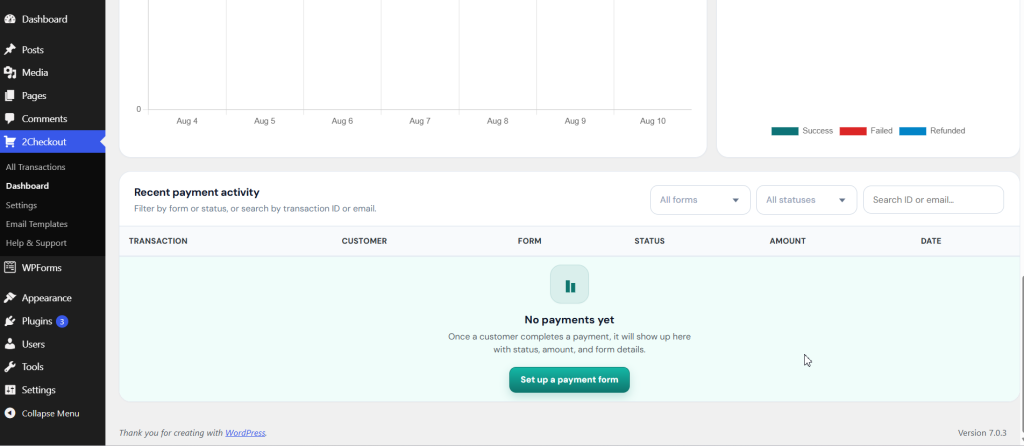Click the Aug 4 axis label

click(x=187, y=121)
